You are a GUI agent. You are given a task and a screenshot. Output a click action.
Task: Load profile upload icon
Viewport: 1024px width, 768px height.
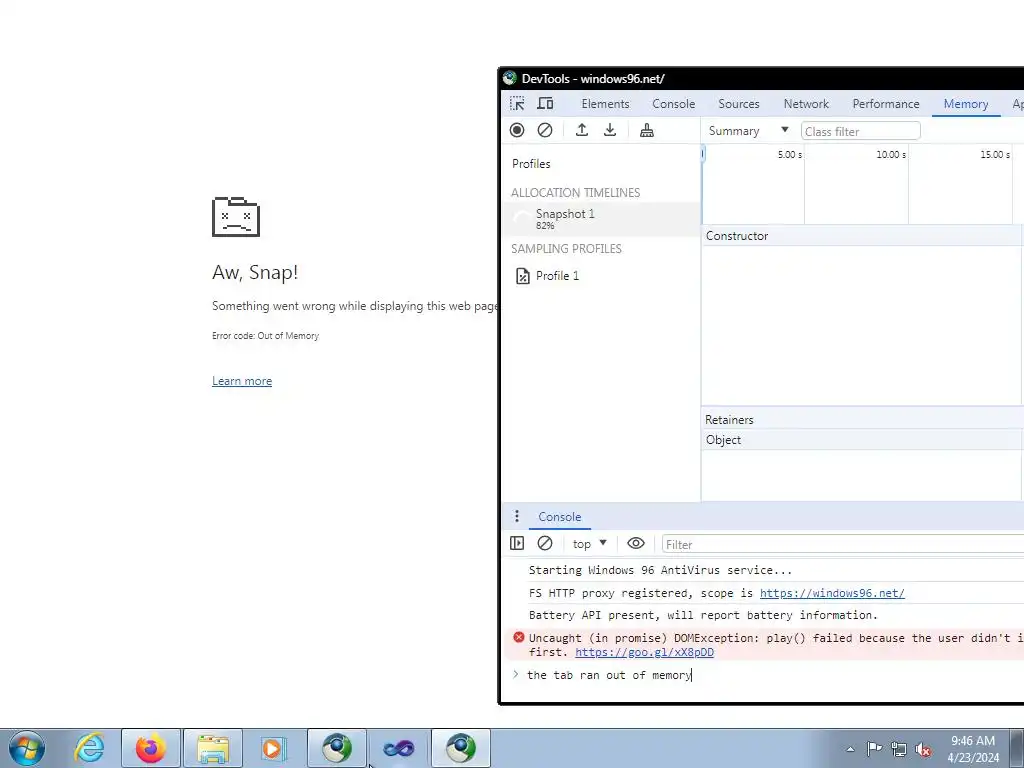tap(581, 130)
